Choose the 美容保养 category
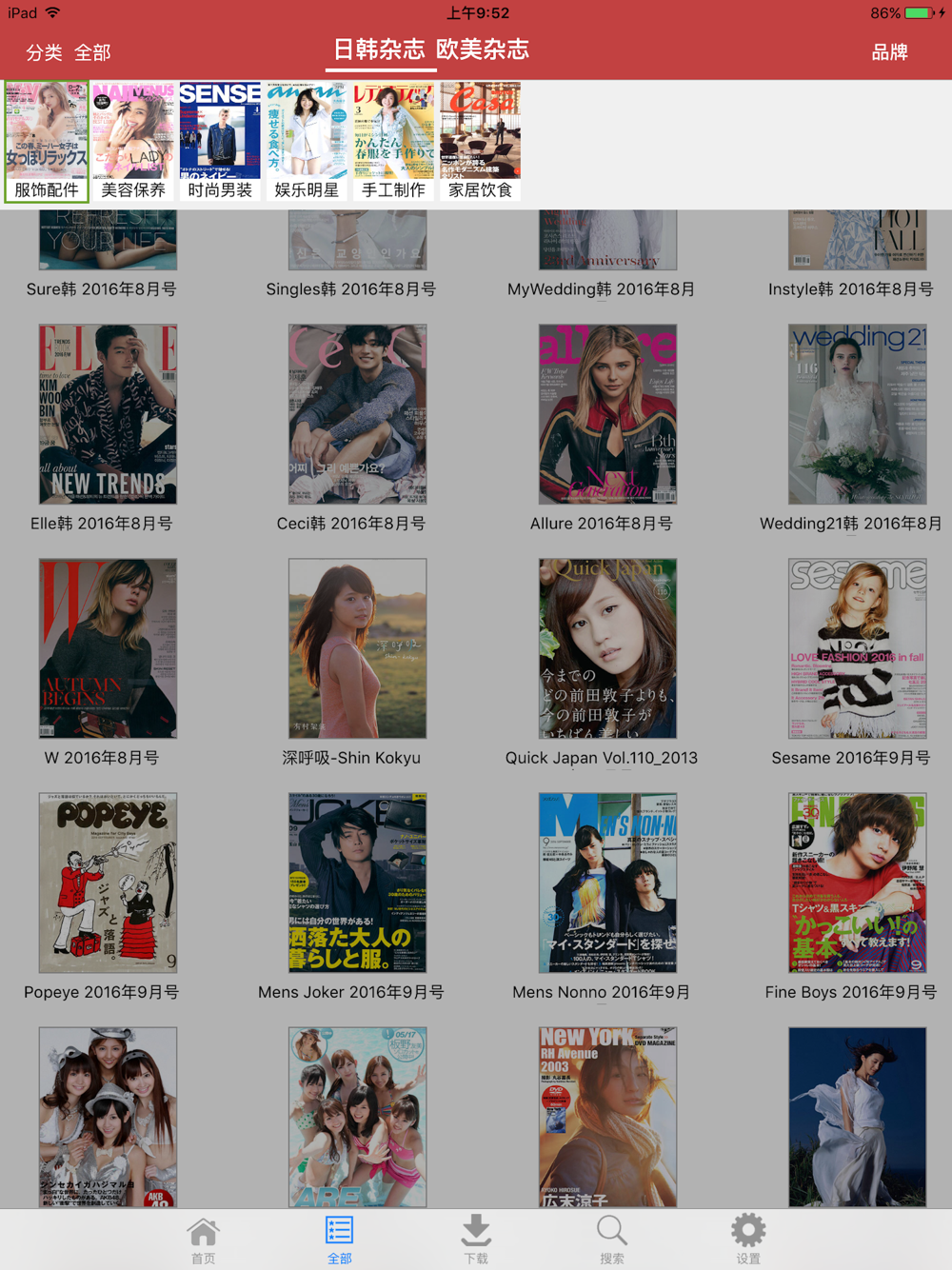The image size is (952, 1270). [133, 141]
